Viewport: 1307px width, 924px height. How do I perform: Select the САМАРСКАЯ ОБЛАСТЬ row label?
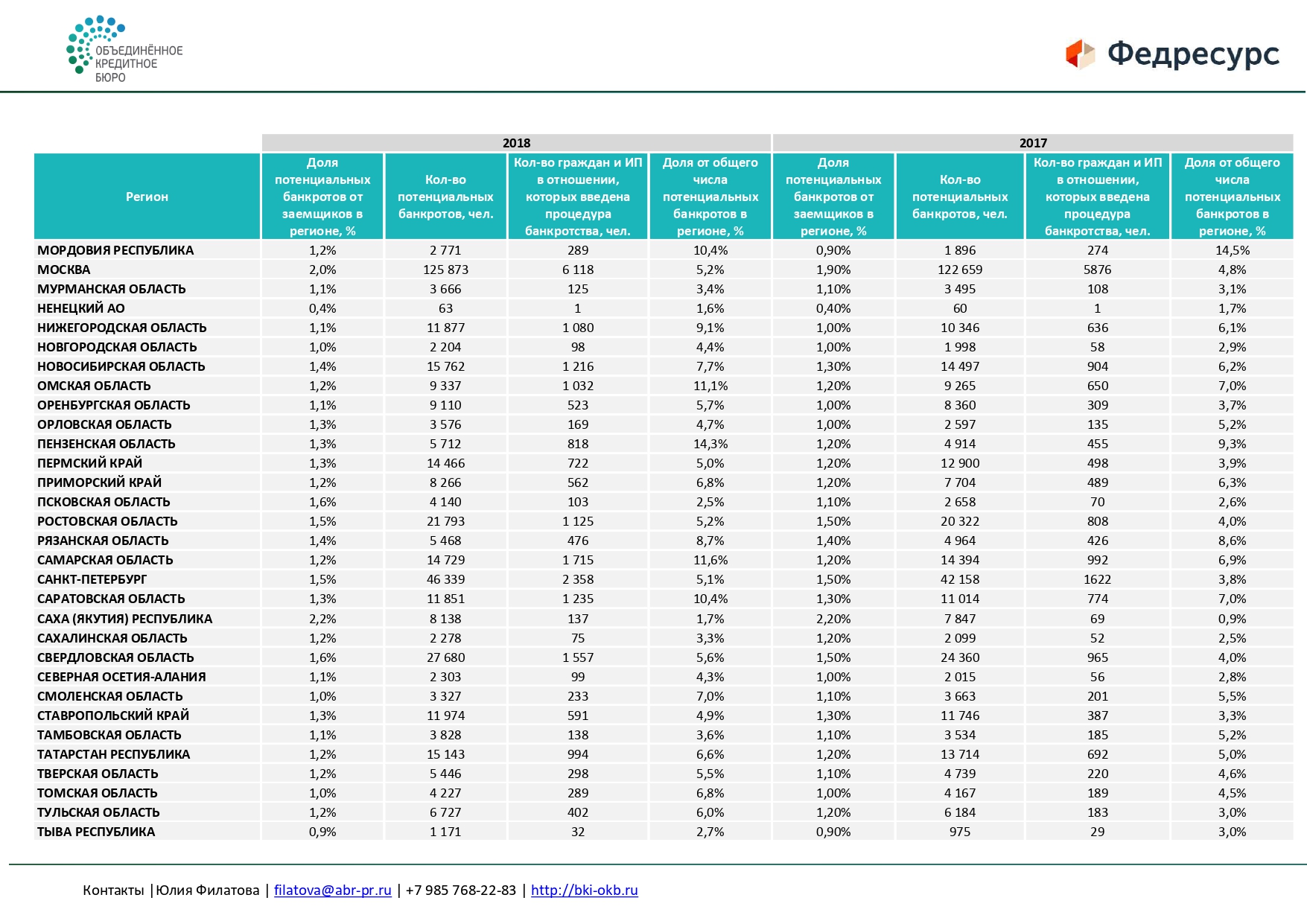coord(105,560)
